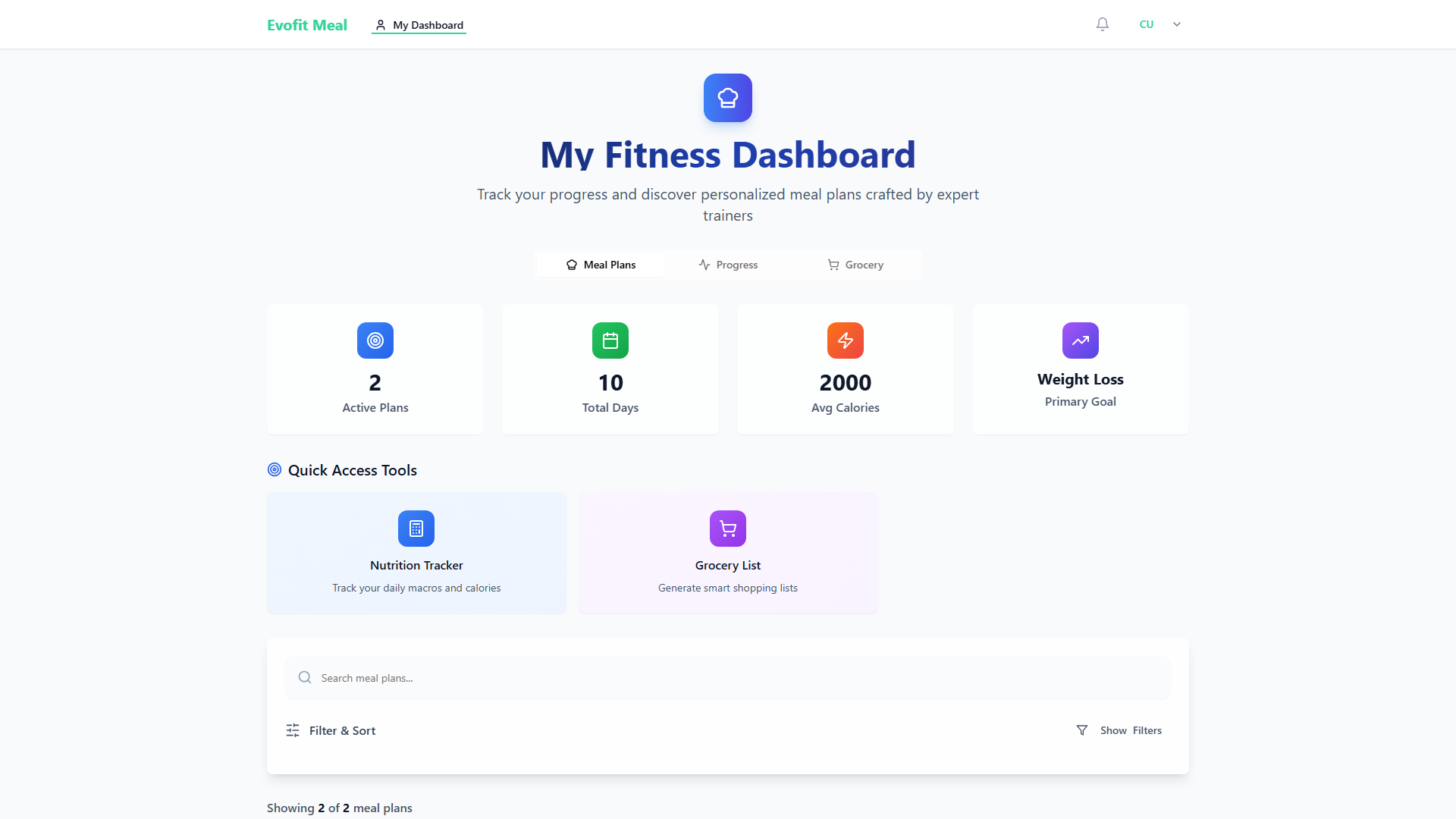Click the Grocery List cart icon

point(728,529)
